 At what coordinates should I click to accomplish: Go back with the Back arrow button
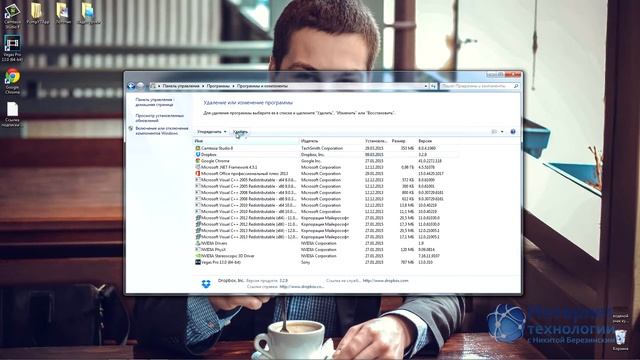[131, 86]
